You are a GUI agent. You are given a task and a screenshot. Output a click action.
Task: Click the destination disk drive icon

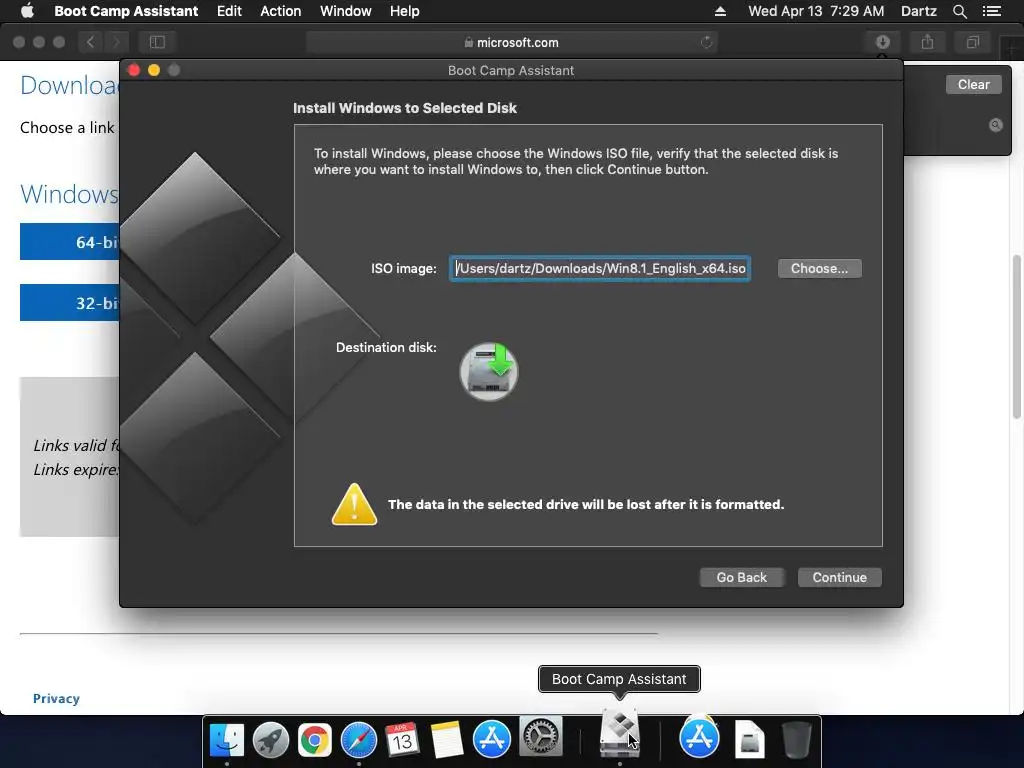click(489, 371)
